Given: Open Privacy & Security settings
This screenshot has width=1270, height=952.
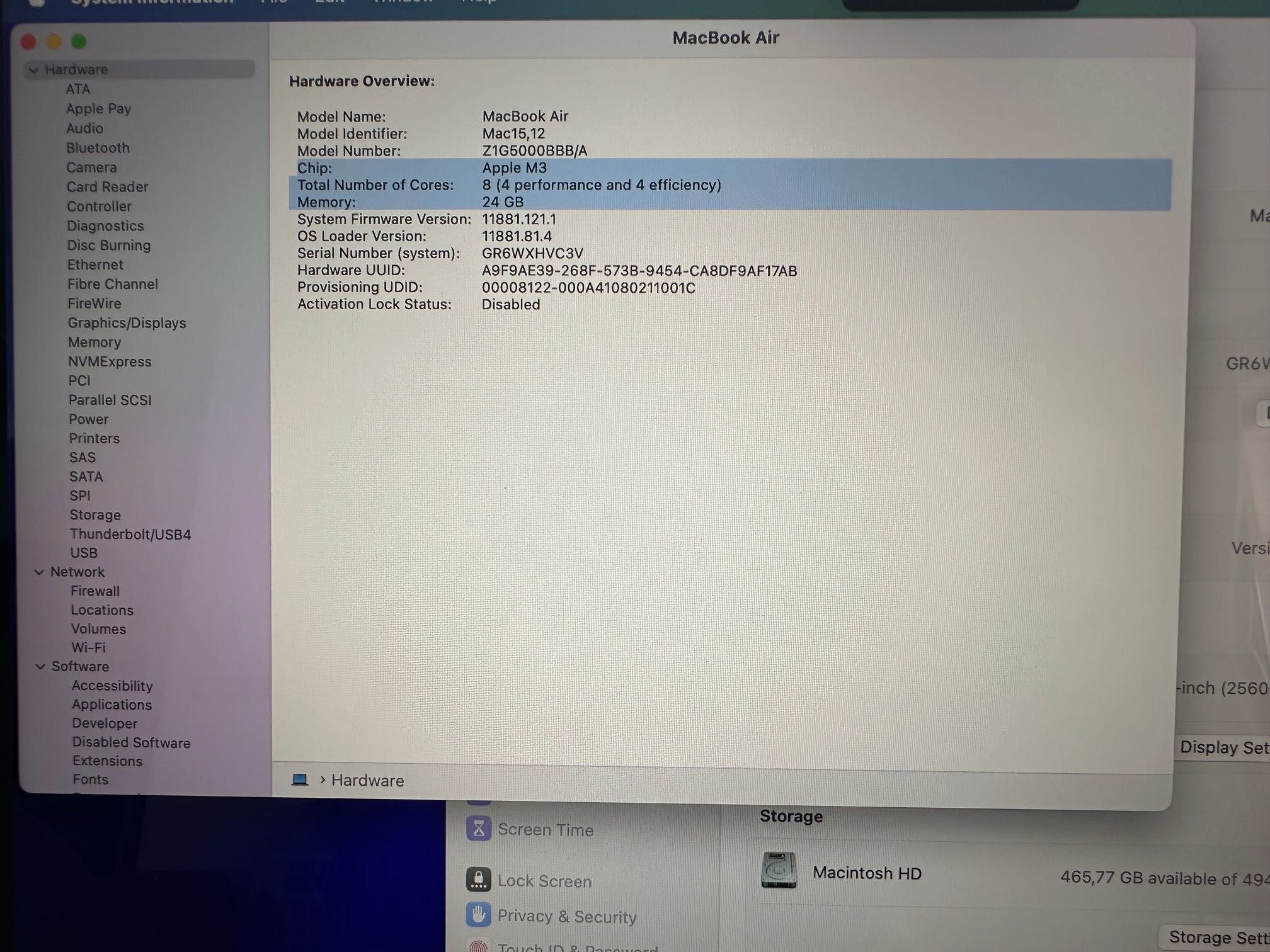Looking at the screenshot, I should tap(552, 916).
